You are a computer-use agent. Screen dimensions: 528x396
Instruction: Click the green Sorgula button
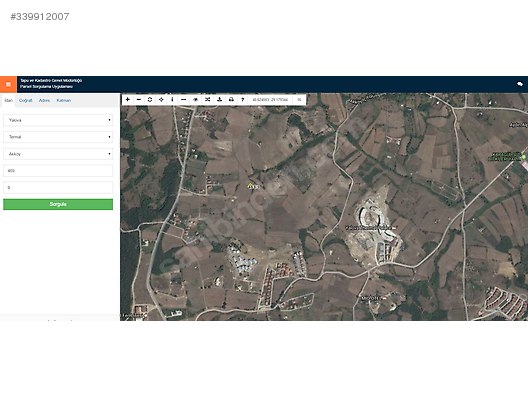[58, 204]
